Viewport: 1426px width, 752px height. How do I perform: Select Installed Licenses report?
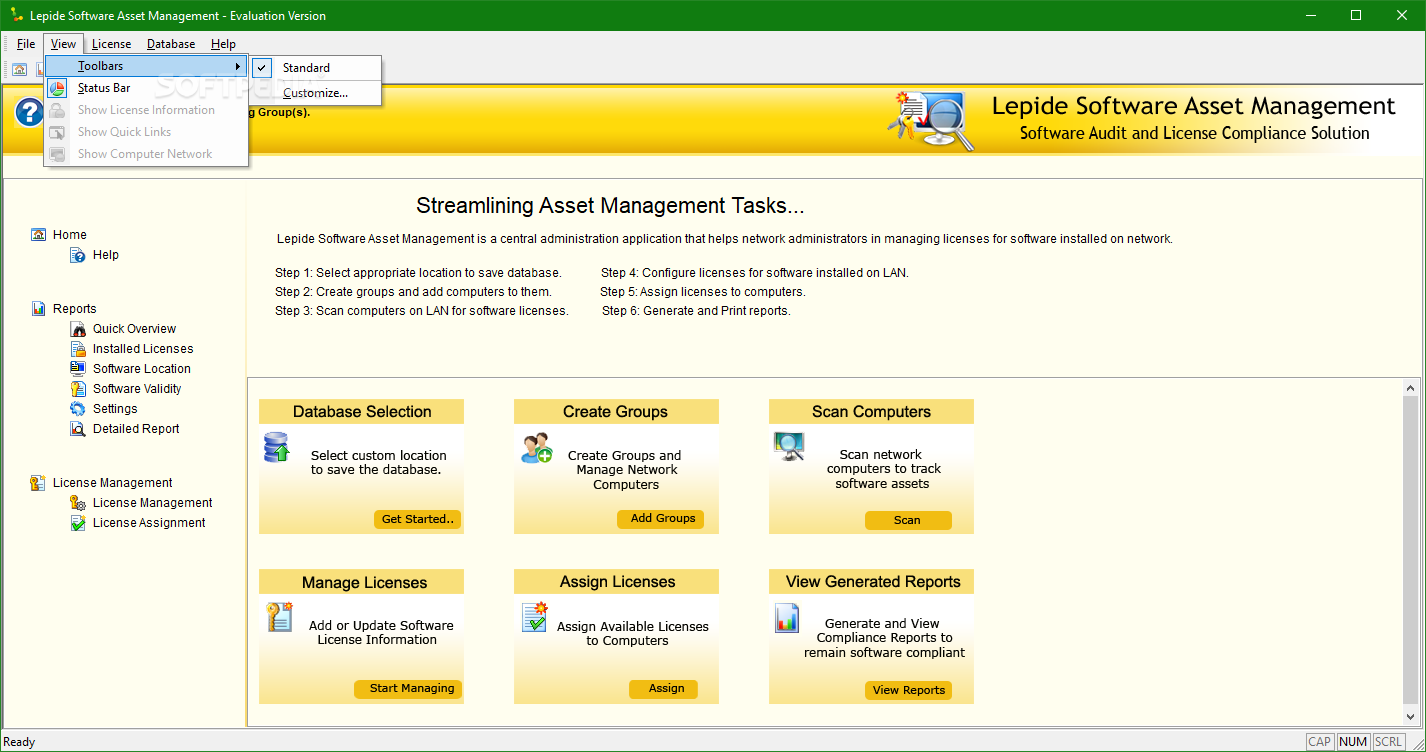(143, 349)
